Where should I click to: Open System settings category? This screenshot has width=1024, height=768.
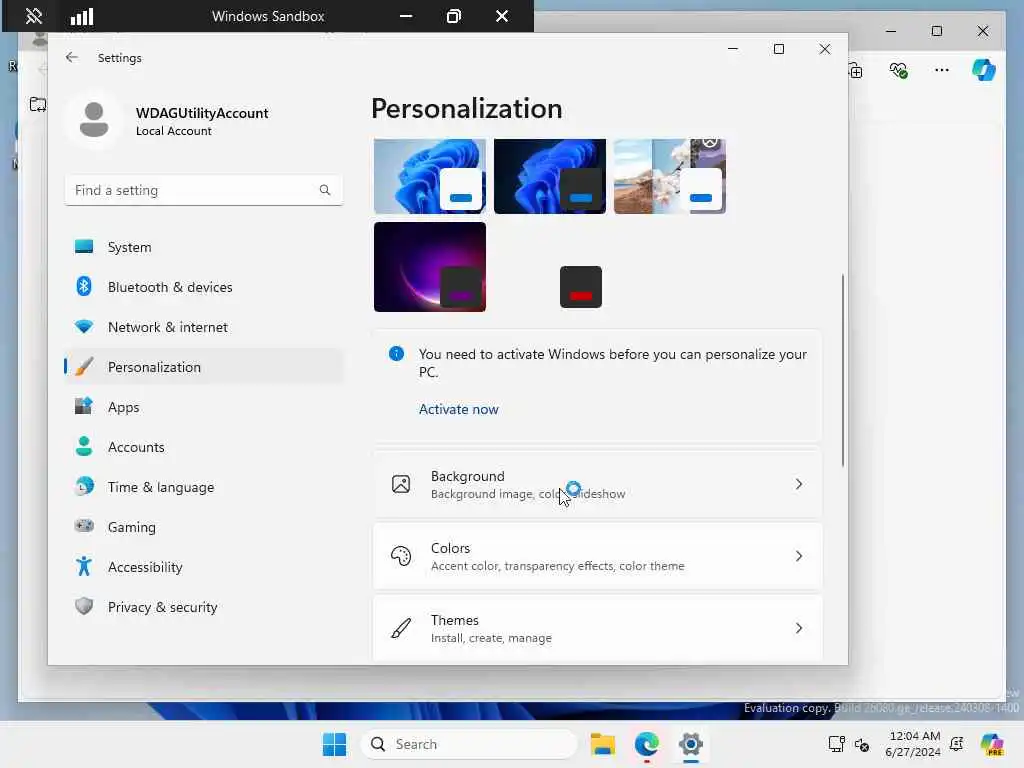click(204, 247)
